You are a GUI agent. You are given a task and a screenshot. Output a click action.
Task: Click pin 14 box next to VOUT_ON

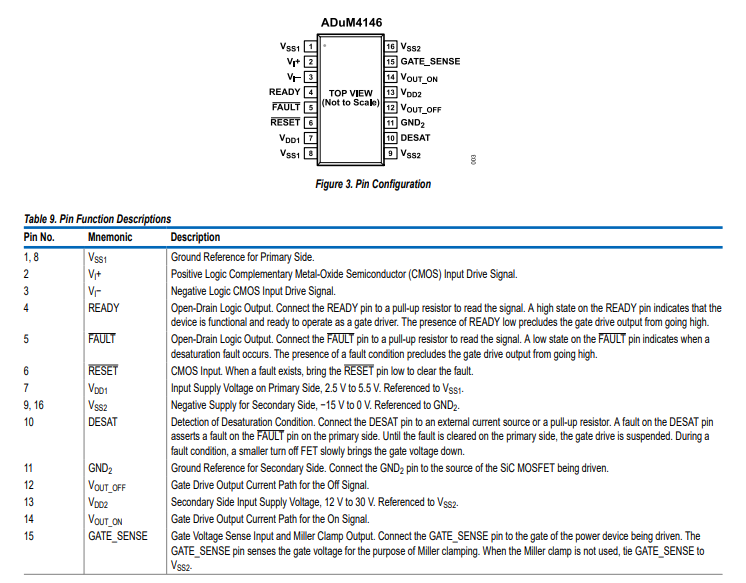pos(391,77)
